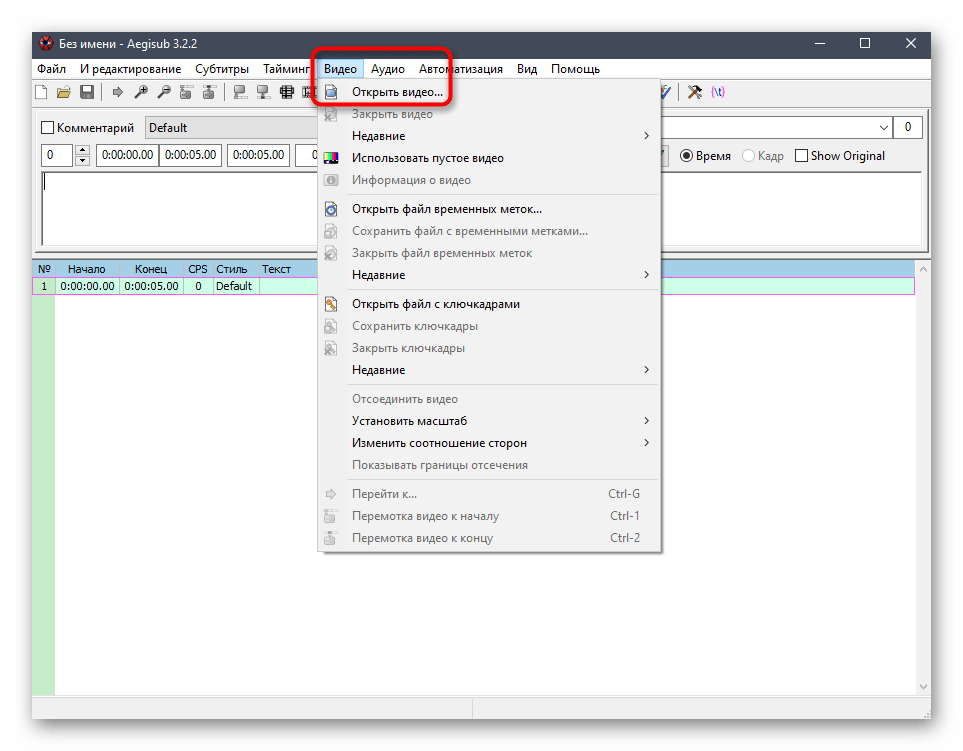Click the margin field showing 0

tap(908, 128)
